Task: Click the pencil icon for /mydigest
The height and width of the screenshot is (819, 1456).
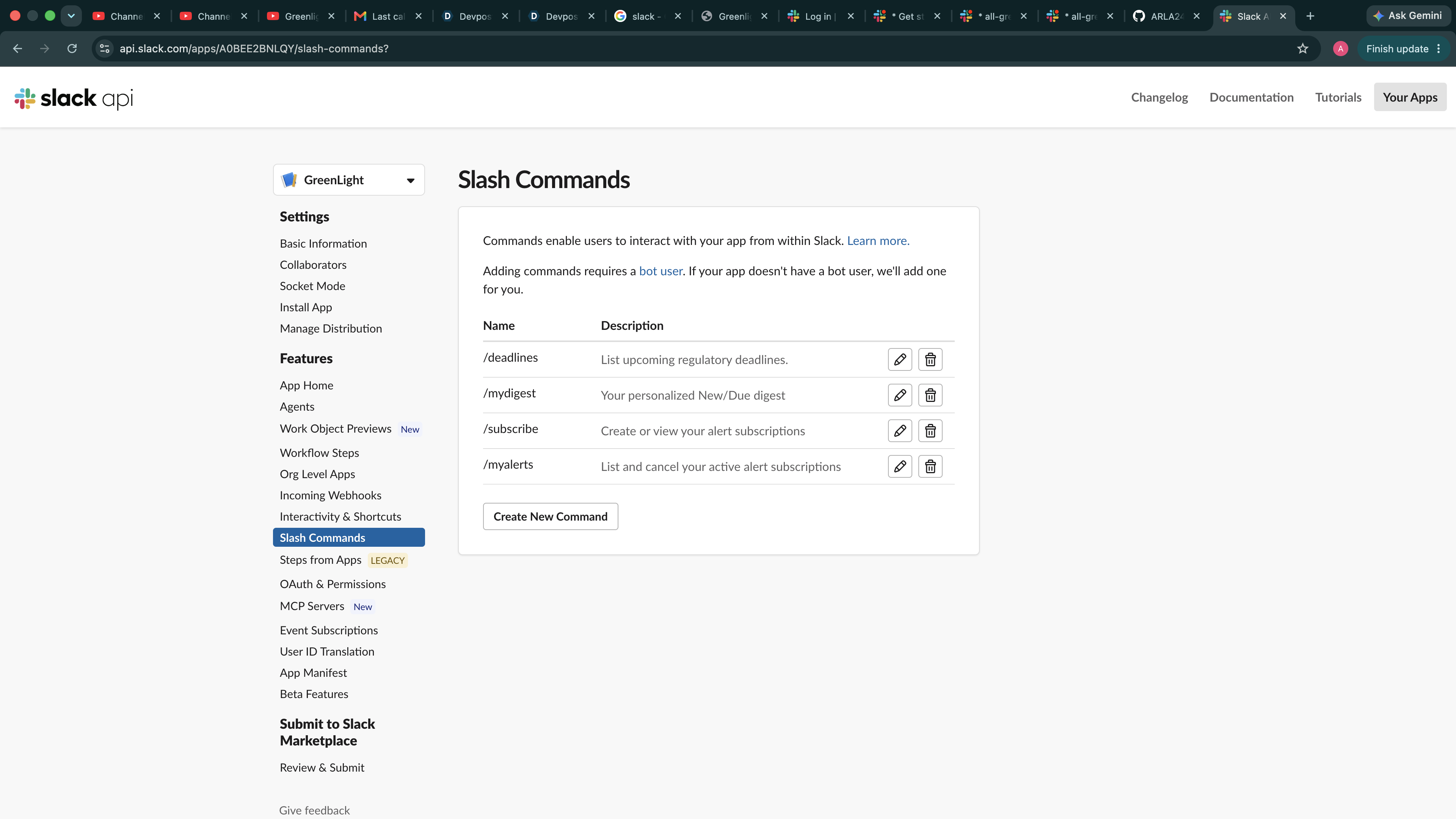Action: point(900,395)
